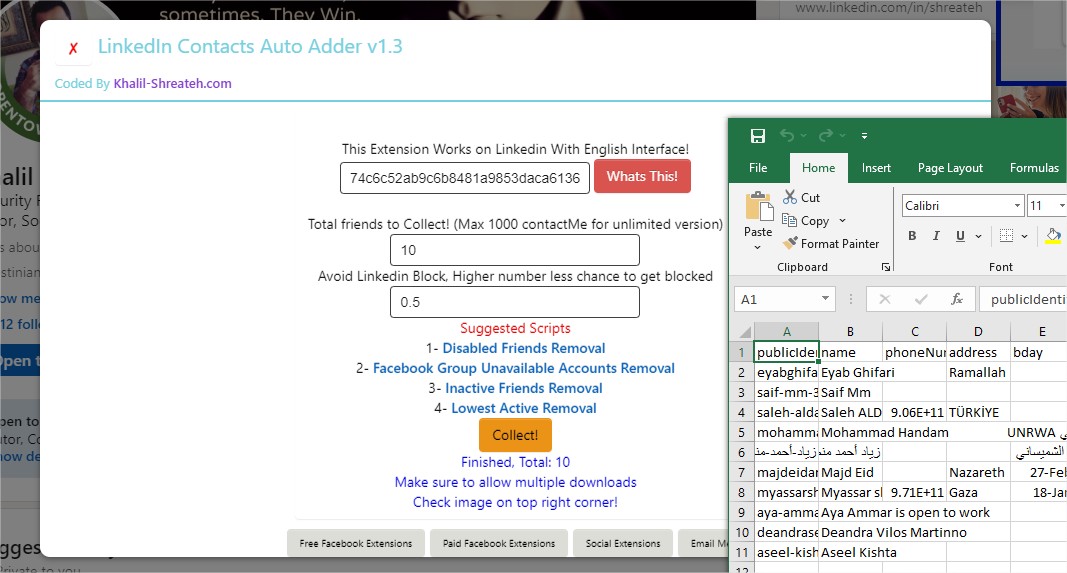Select column C header
The image size is (1067, 573).
915,331
